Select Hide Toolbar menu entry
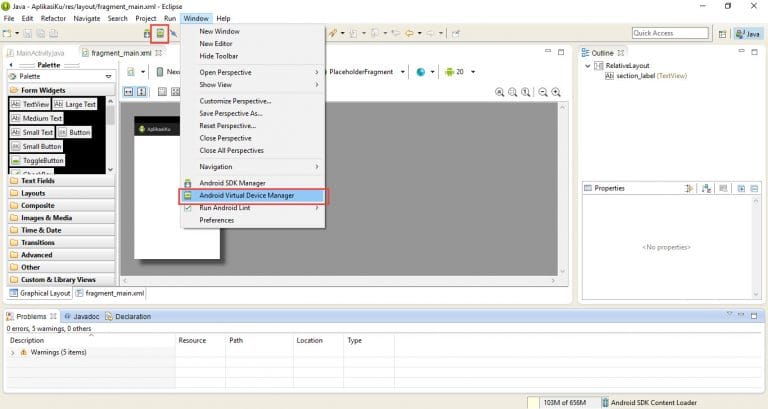 (x=253, y=56)
